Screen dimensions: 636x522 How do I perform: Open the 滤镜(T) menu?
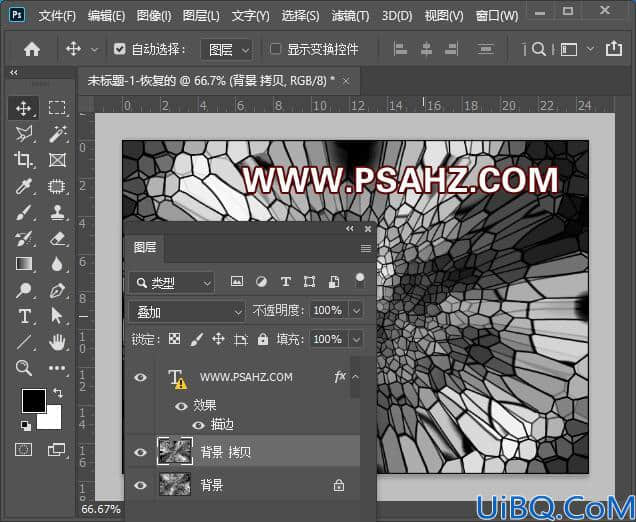coord(350,16)
